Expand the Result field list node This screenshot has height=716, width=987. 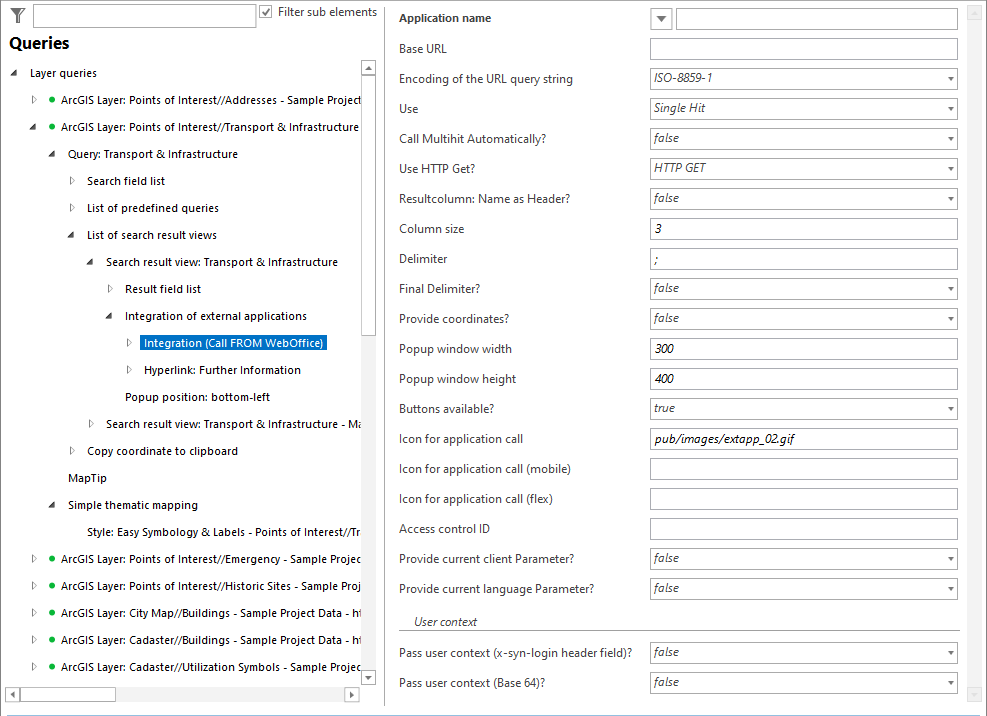110,288
